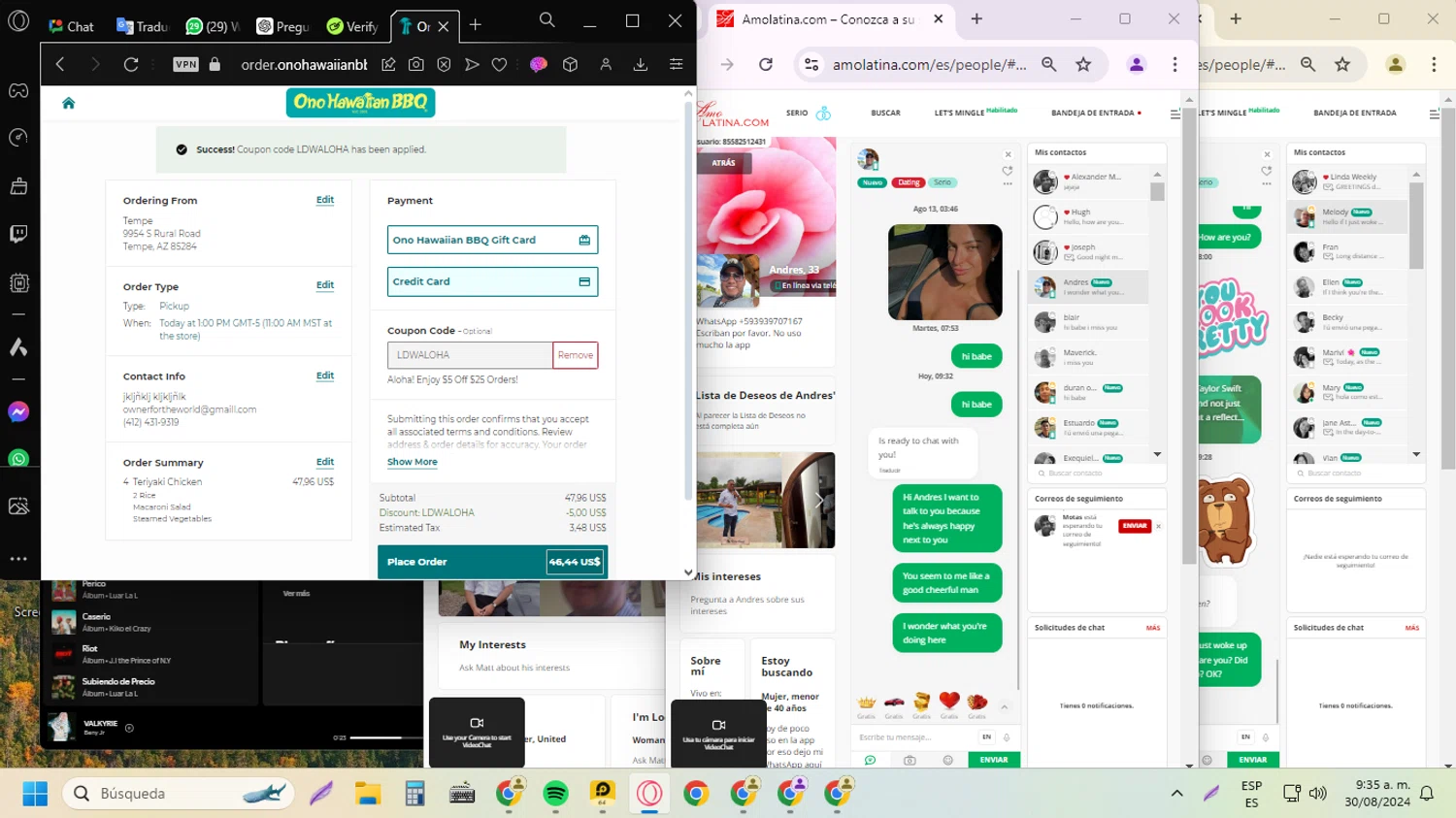This screenshot has width=1456, height=818.
Task: Reload the Ono Hawaiian BBQ page
Action: 131,64
